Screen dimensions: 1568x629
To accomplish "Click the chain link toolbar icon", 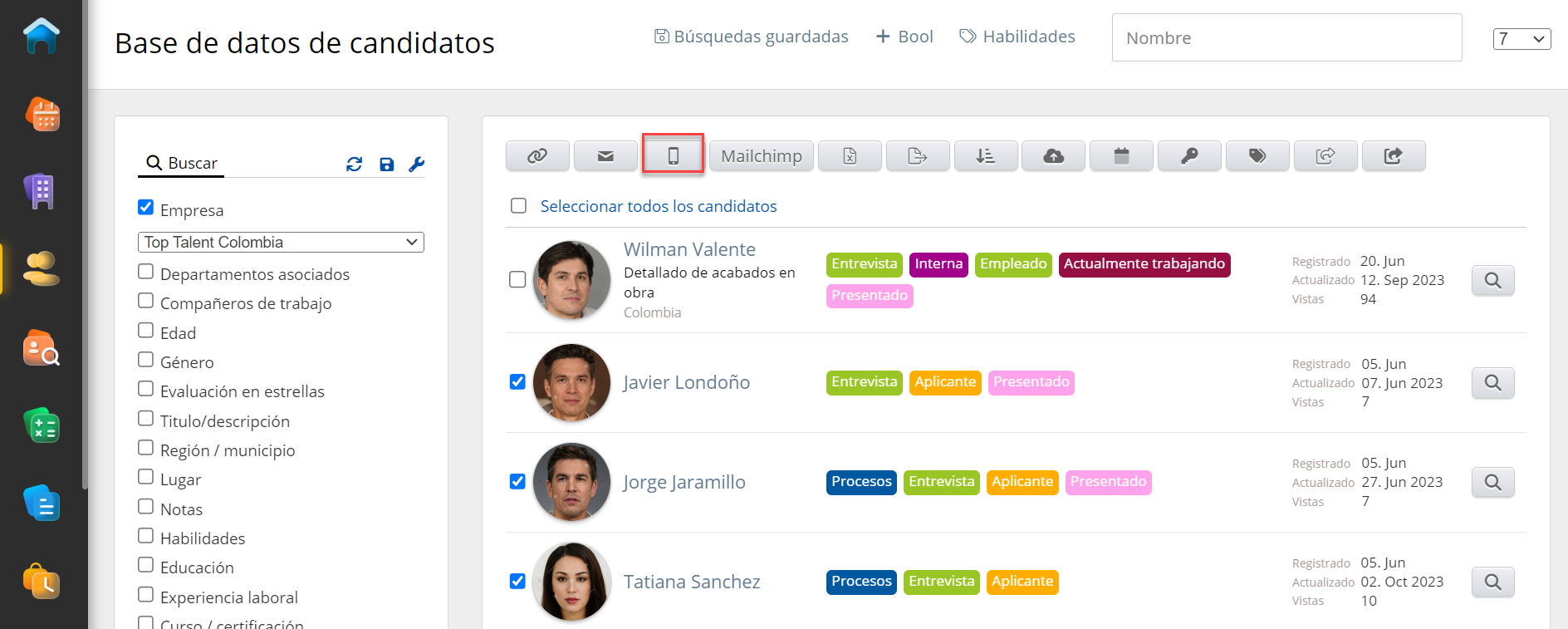I will [537, 155].
